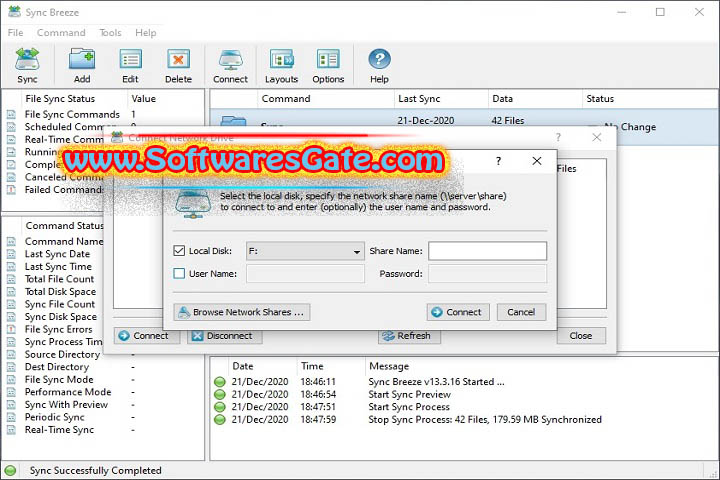Click the Refresh button
The height and width of the screenshot is (480, 720).
point(410,335)
